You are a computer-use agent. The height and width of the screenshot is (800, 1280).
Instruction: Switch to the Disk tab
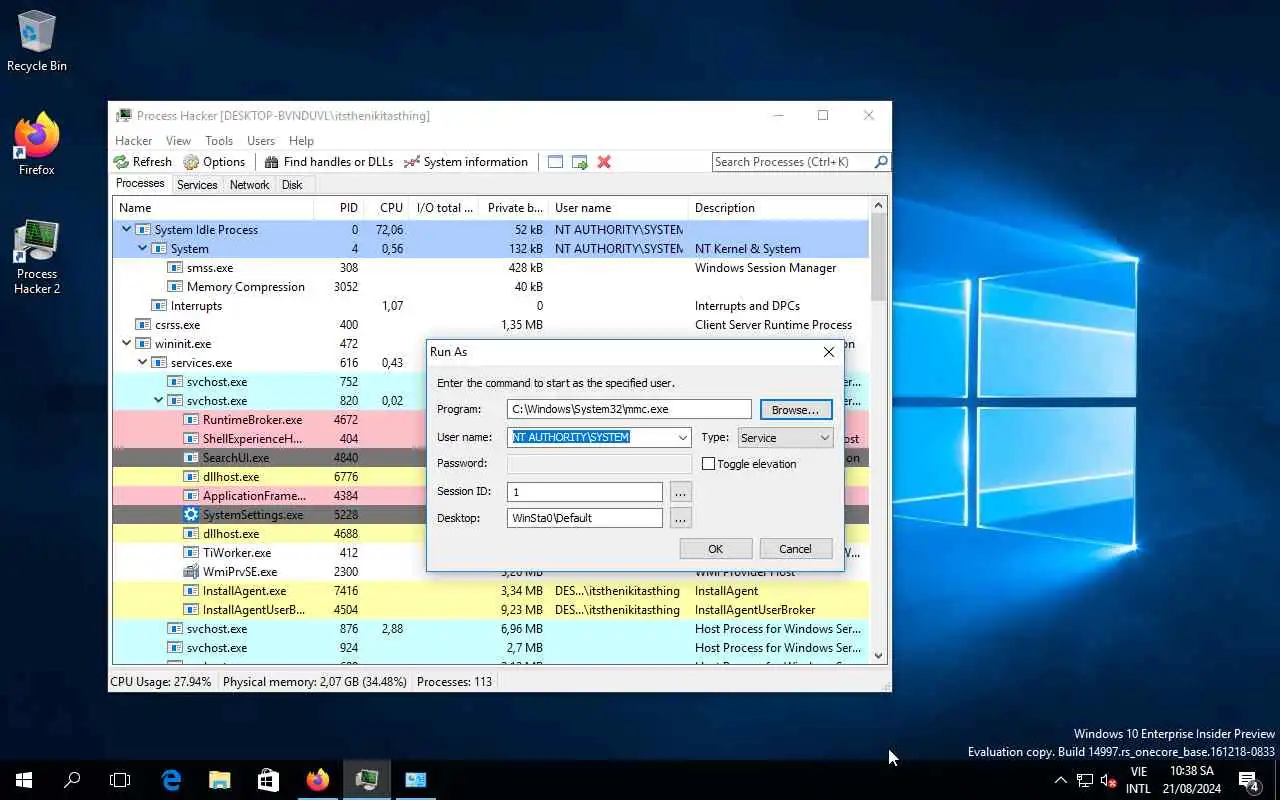(x=292, y=185)
